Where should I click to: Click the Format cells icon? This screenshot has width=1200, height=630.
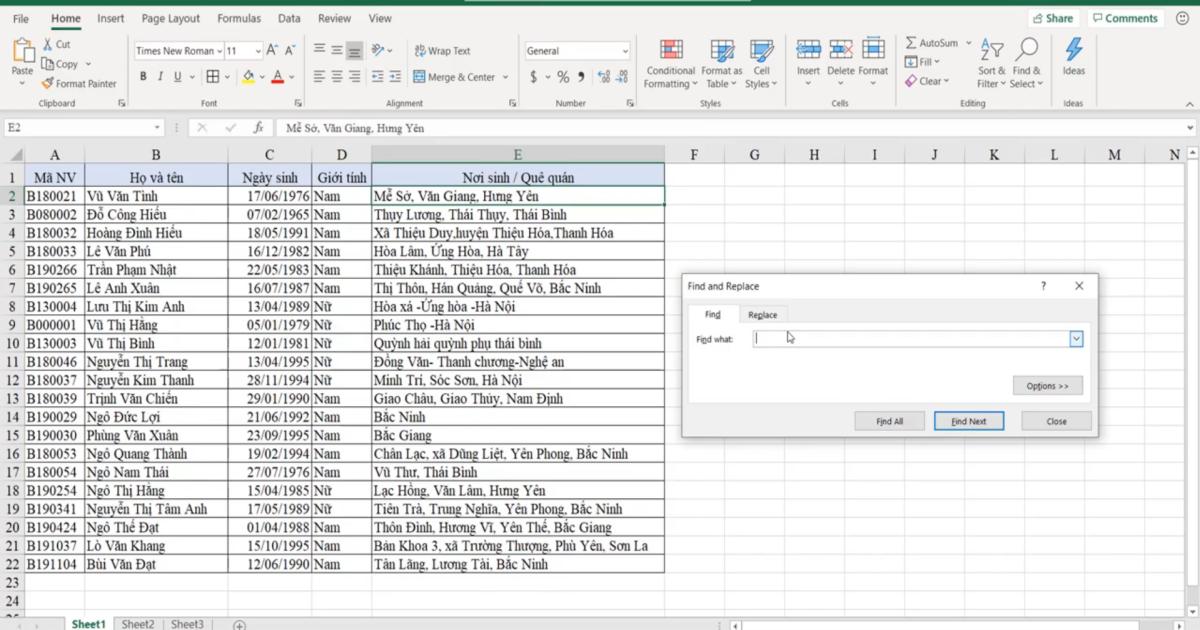coord(873,50)
